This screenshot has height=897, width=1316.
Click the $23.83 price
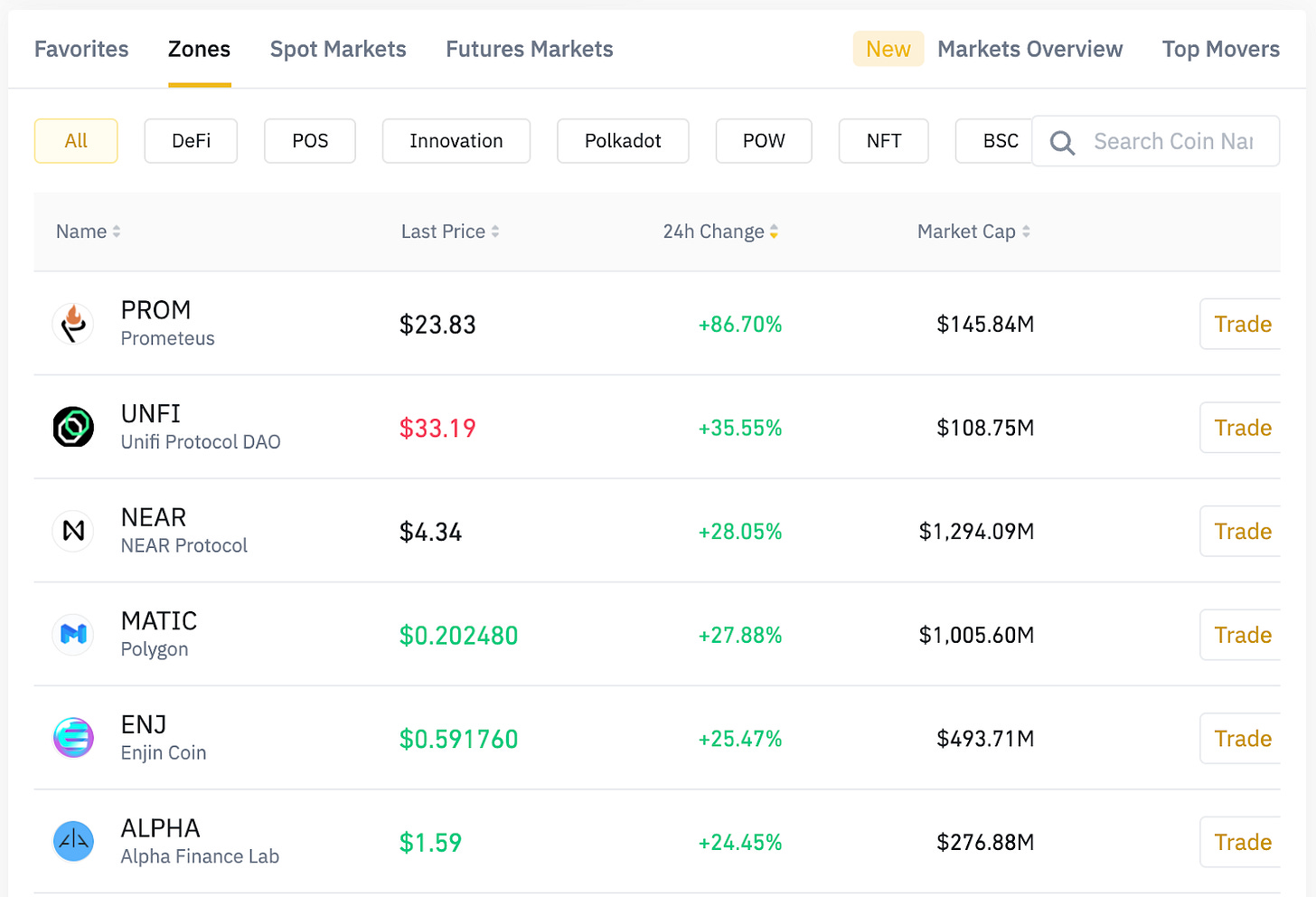point(437,324)
